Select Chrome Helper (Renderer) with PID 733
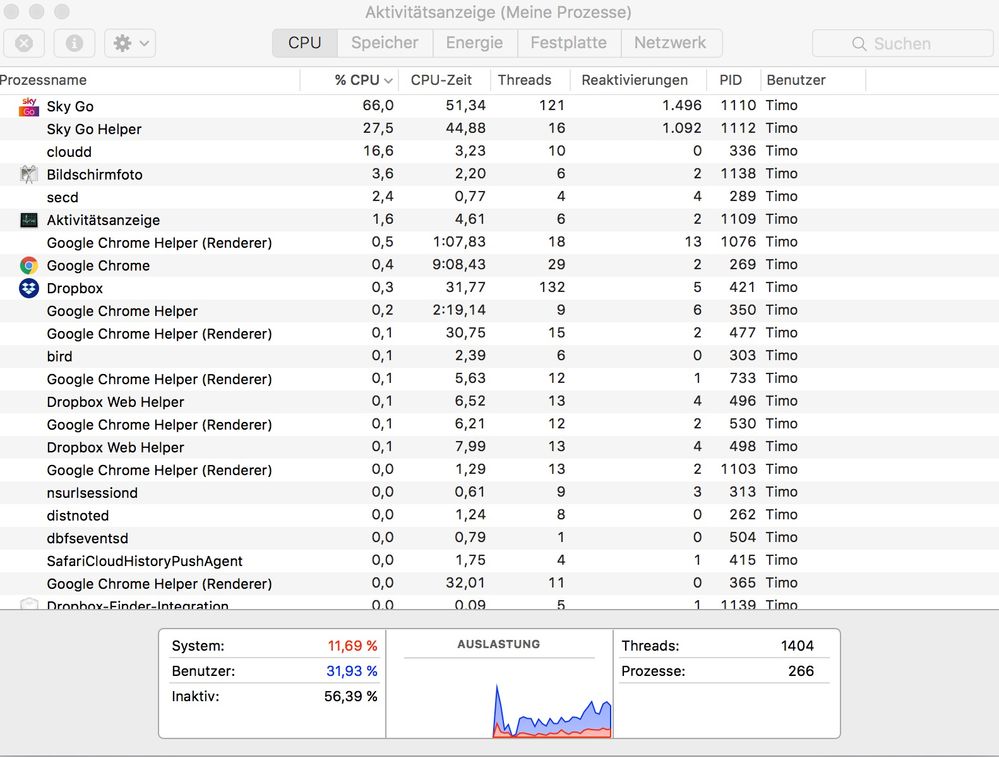 tap(500, 379)
